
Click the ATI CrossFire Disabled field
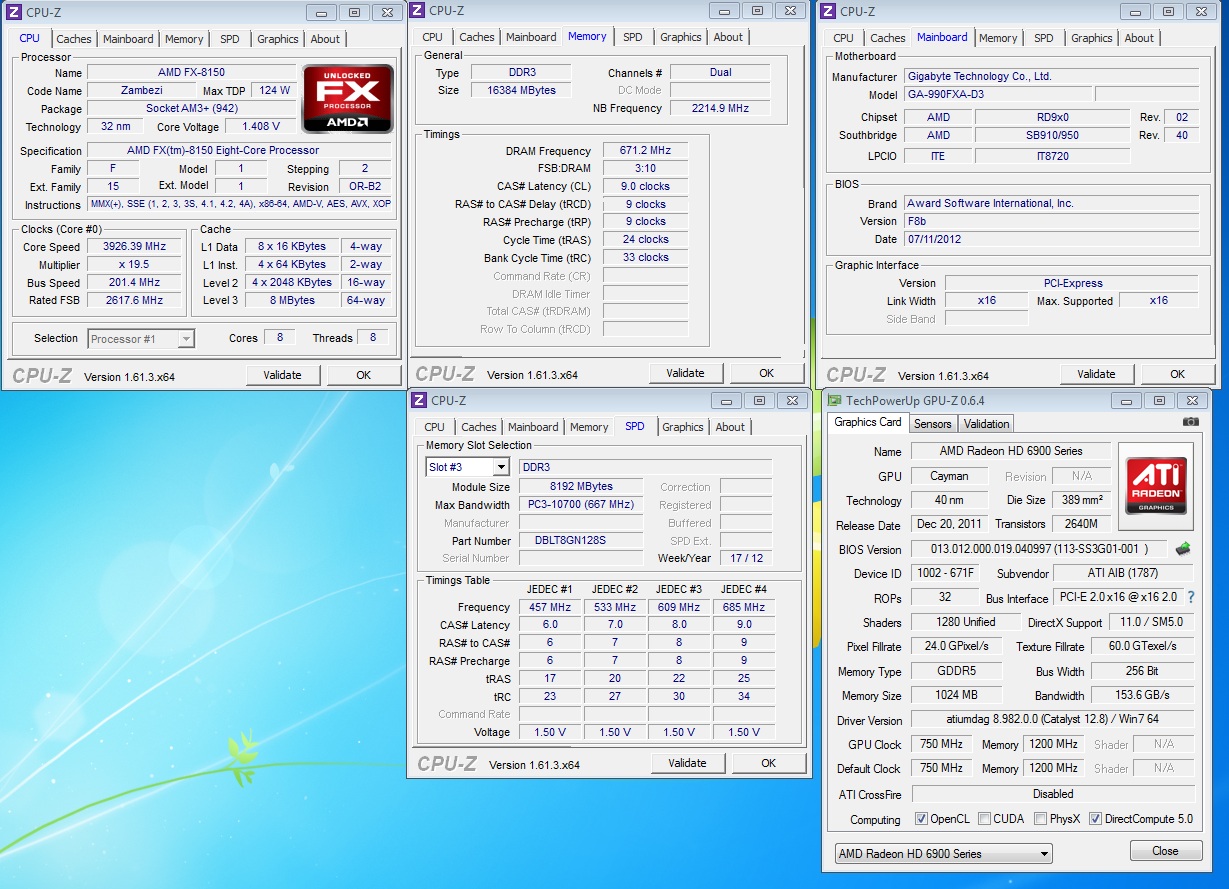coord(1053,794)
